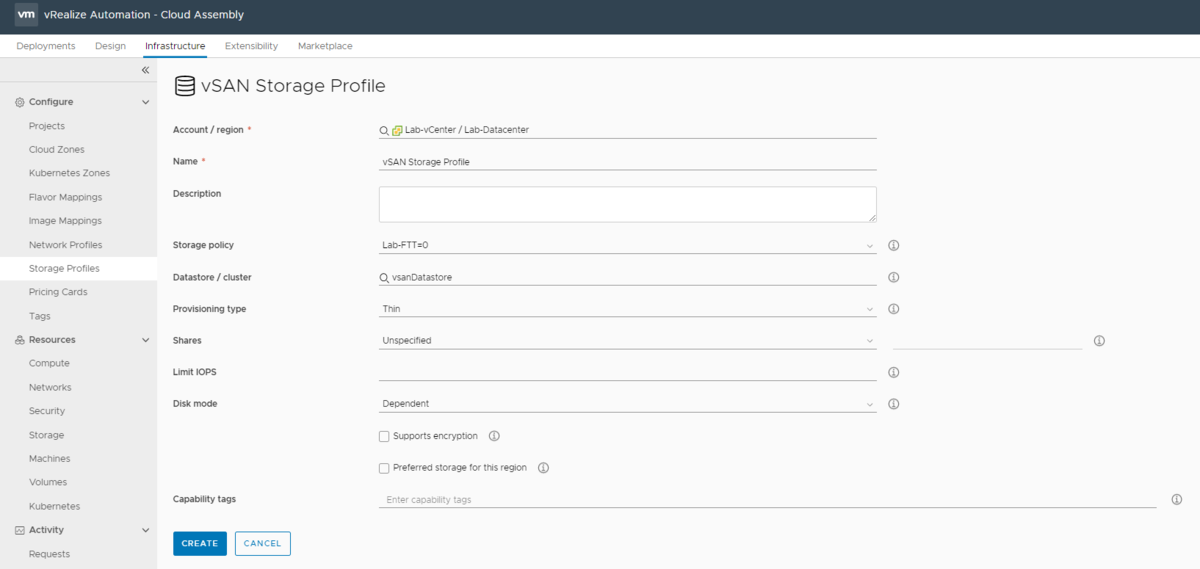Open the Storage policy dropdown

click(x=627, y=245)
